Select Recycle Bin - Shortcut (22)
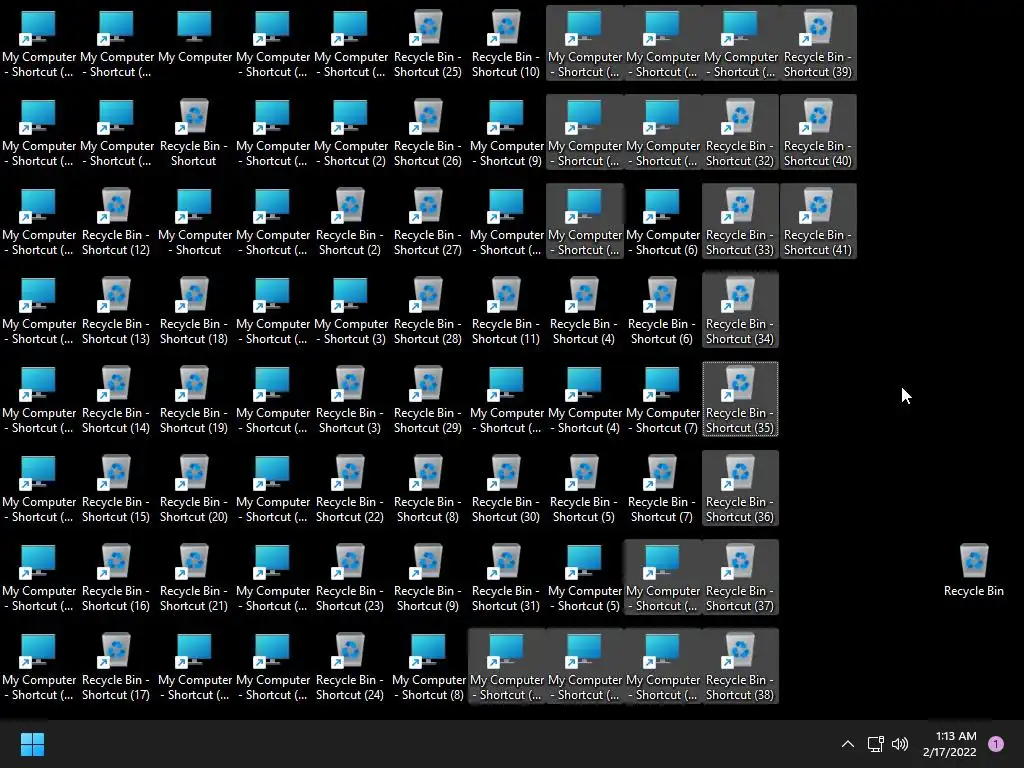1024x768 pixels. [350, 488]
